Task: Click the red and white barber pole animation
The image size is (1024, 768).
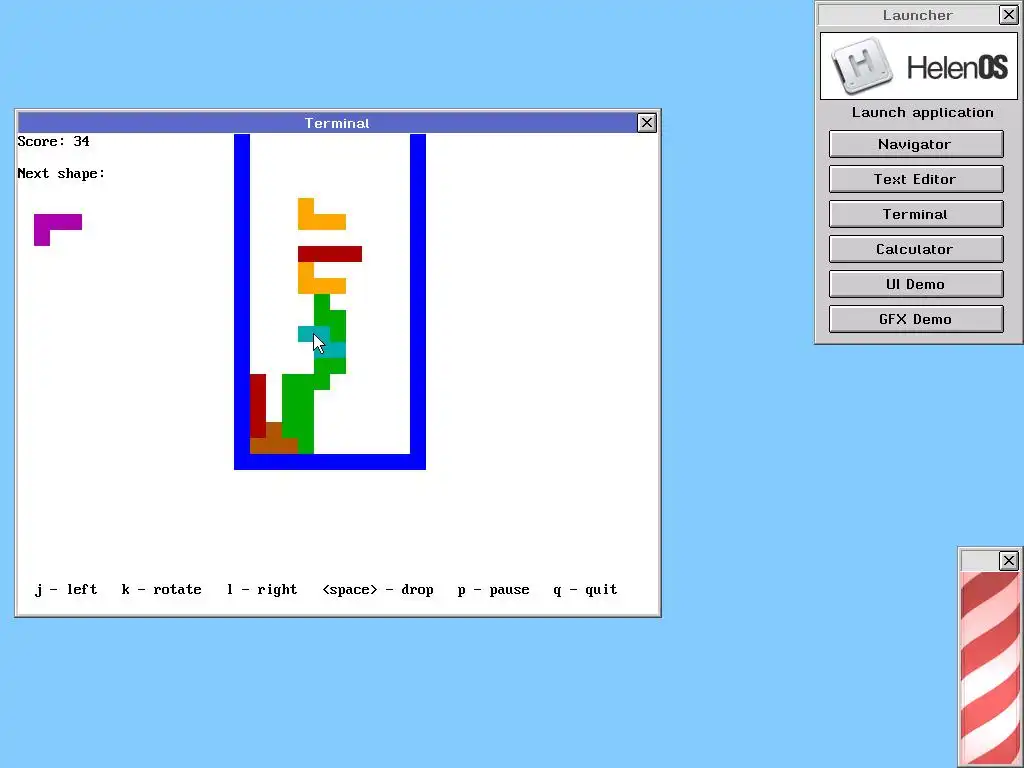Action: [x=990, y=669]
